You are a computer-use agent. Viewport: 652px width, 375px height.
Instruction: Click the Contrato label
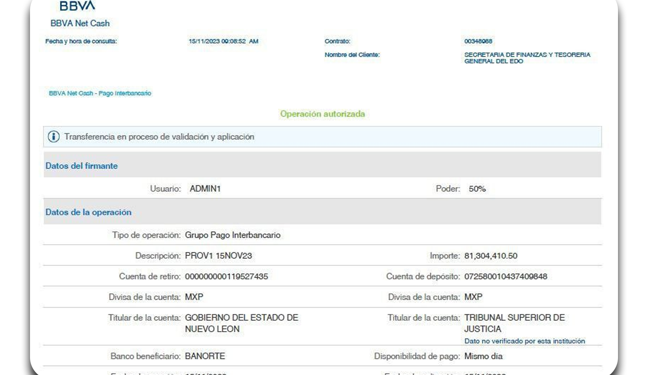[337, 41]
